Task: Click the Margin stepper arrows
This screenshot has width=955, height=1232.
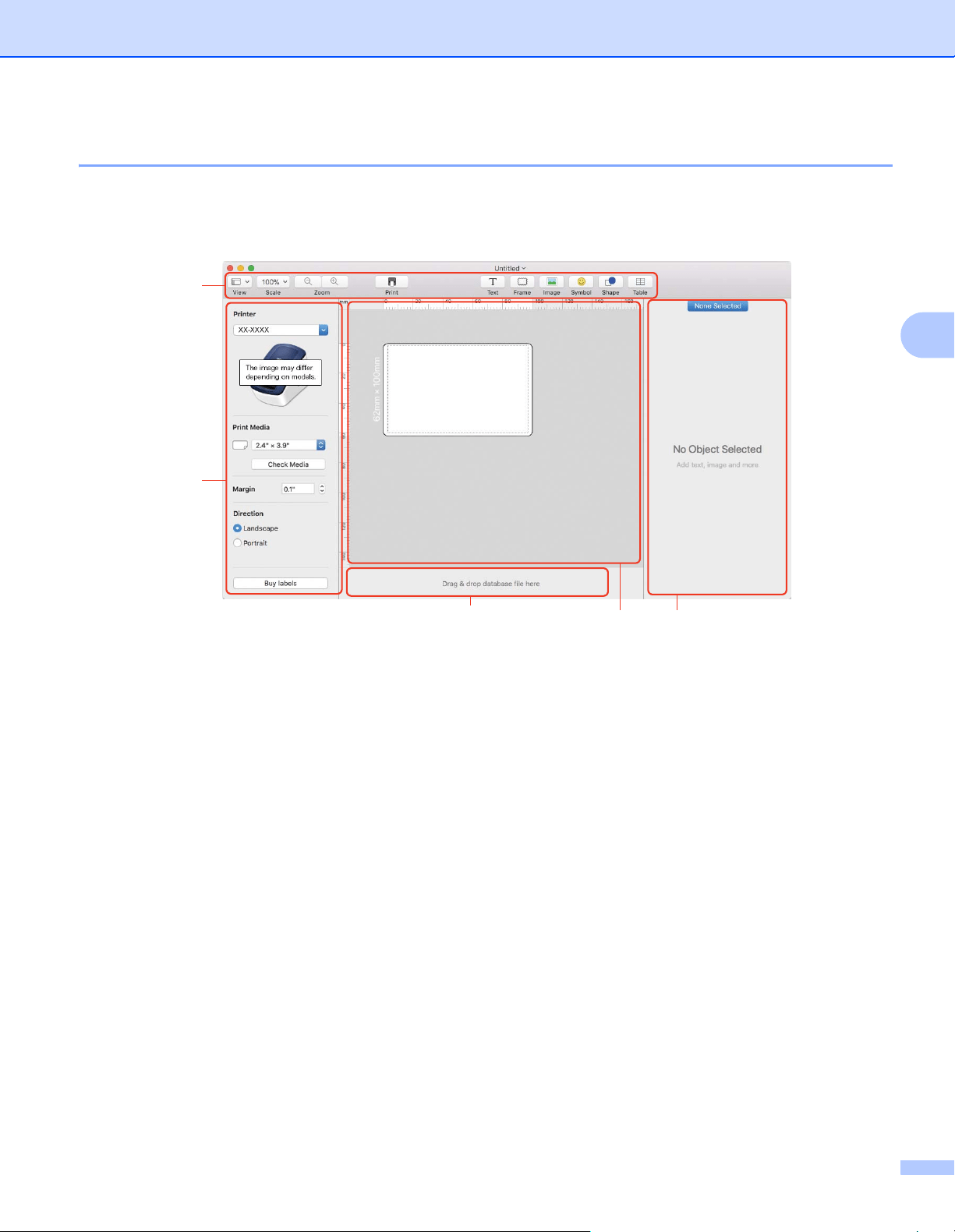Action: click(322, 489)
